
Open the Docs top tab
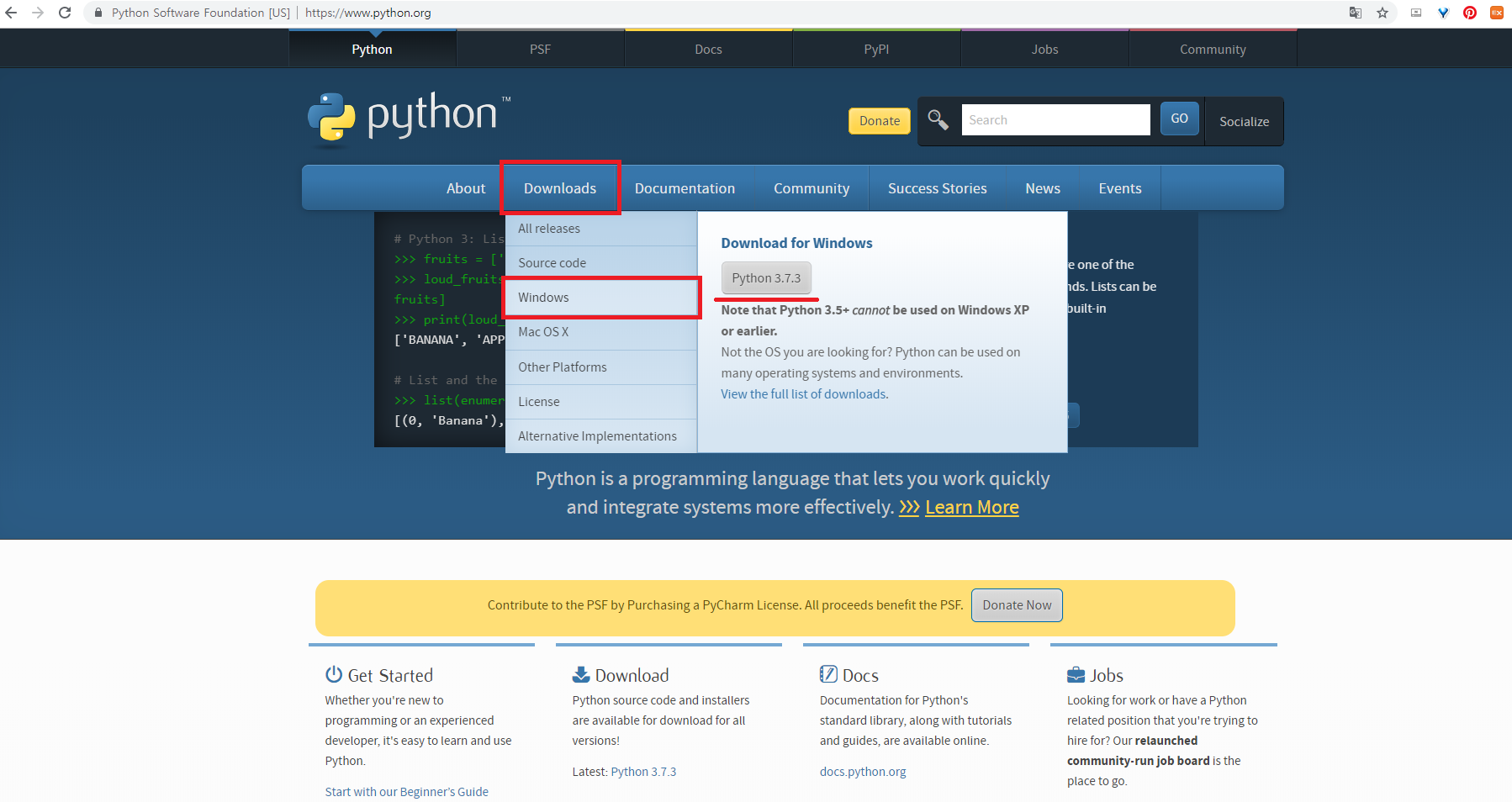709,49
